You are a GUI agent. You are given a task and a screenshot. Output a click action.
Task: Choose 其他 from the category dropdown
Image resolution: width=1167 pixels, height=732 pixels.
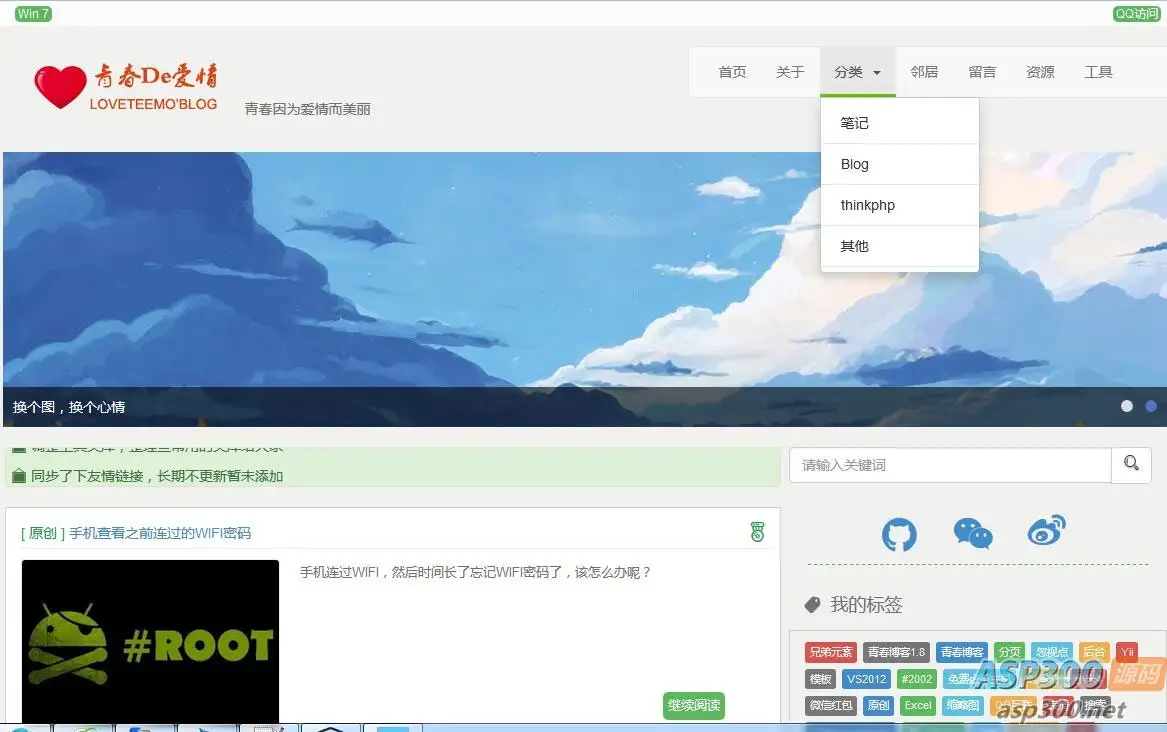coord(900,246)
